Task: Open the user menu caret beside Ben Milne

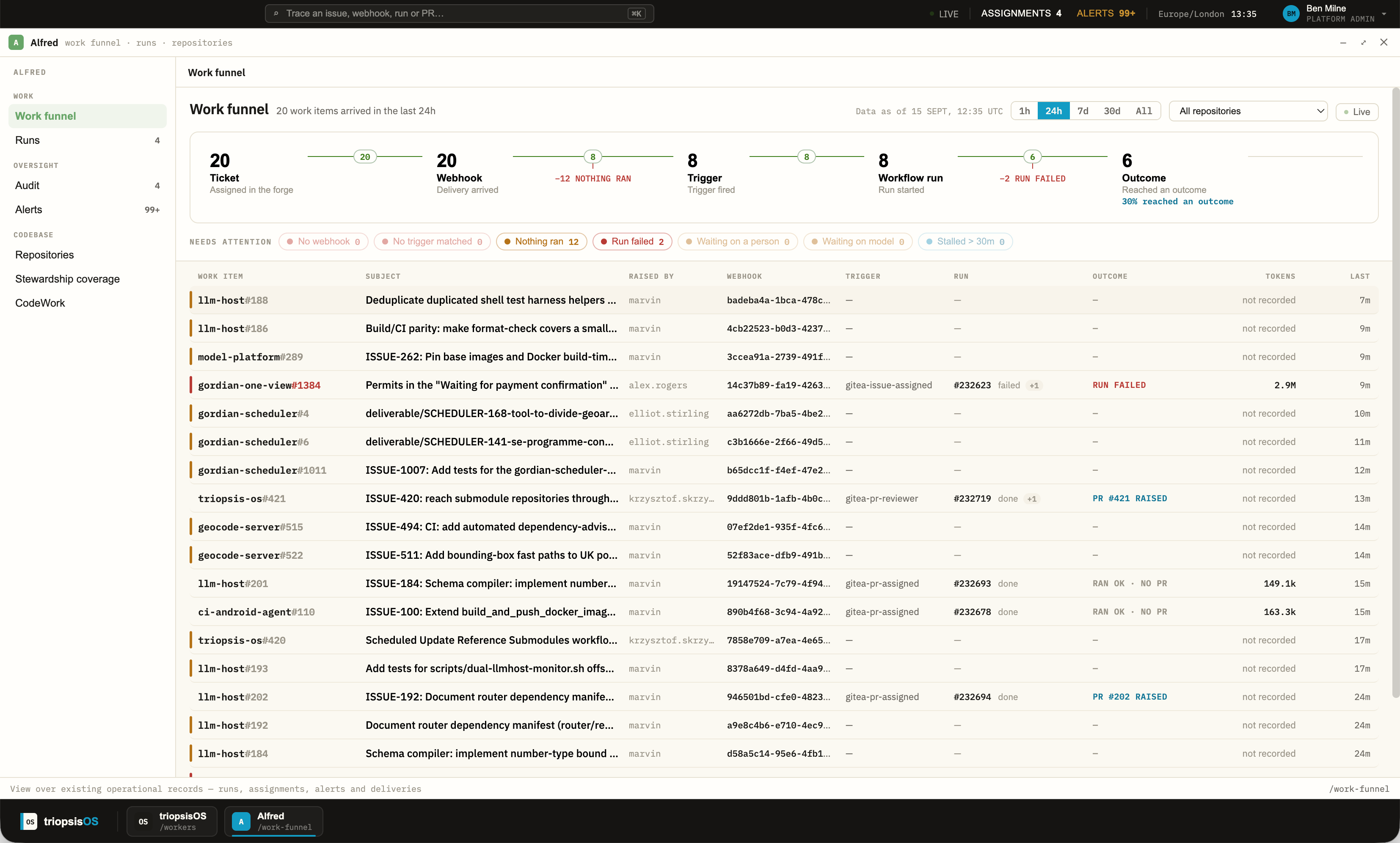Action: (1384, 14)
